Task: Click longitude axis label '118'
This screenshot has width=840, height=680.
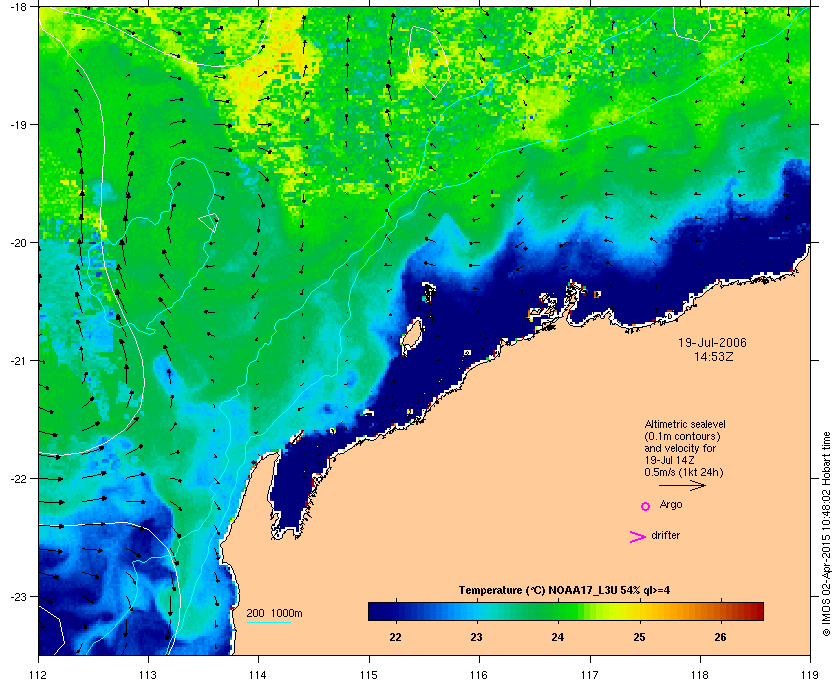Action: click(x=700, y=674)
